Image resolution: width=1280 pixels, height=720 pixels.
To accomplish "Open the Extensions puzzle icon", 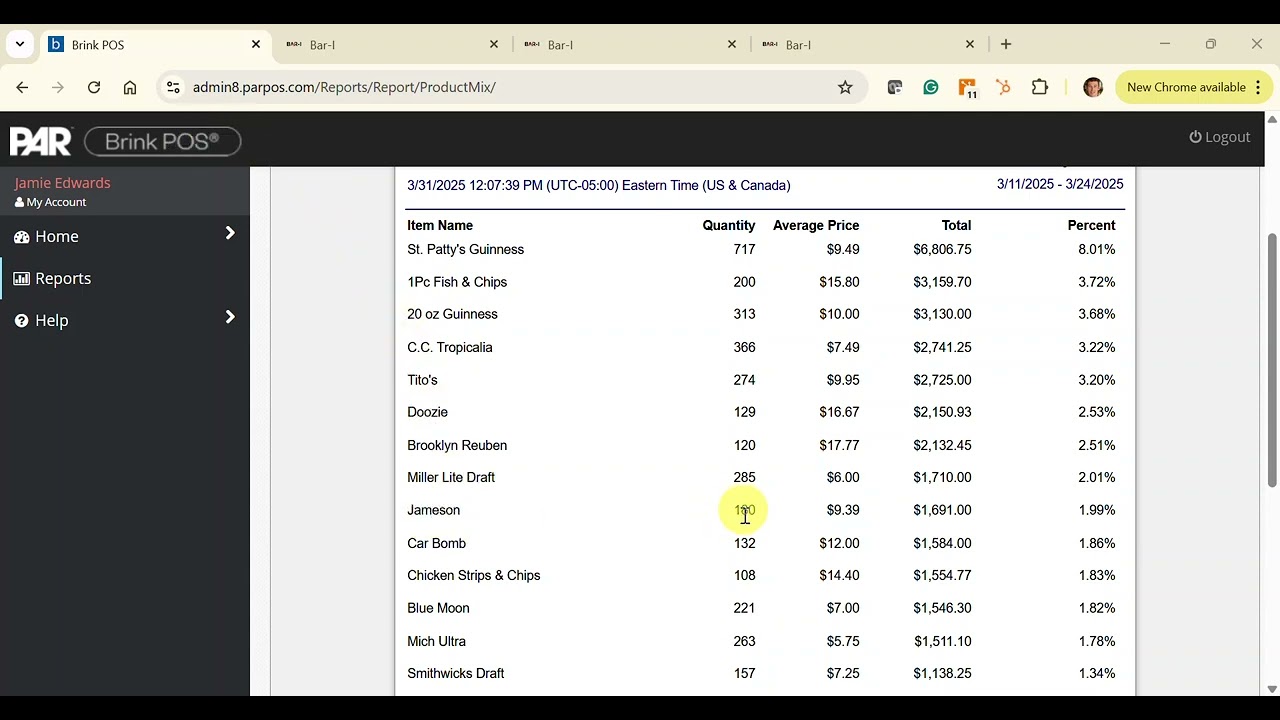I will pyautogui.click(x=1040, y=88).
